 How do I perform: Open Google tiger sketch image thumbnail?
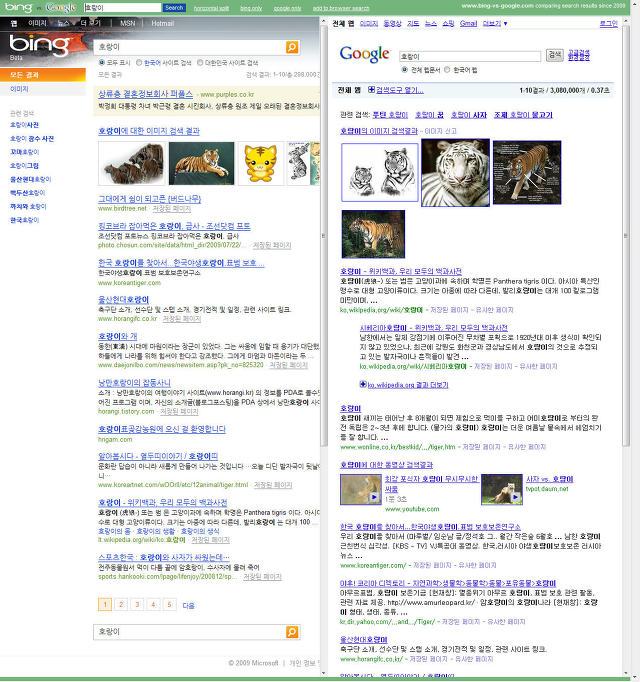tap(380, 172)
